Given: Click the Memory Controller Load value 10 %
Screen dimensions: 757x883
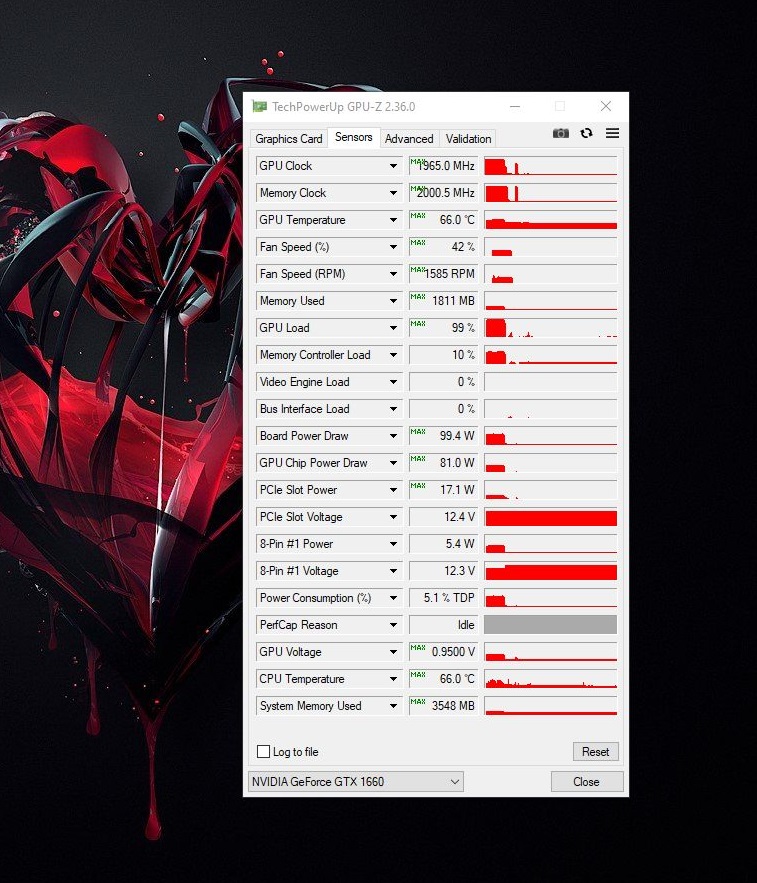Looking at the screenshot, I should coord(443,355).
